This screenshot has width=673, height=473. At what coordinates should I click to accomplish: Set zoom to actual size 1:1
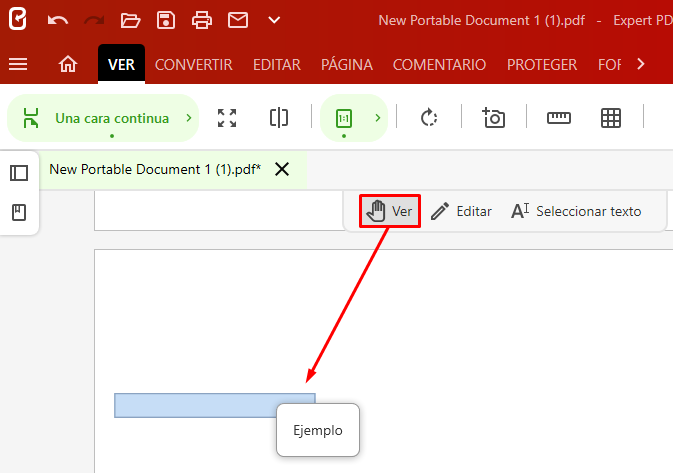point(344,118)
